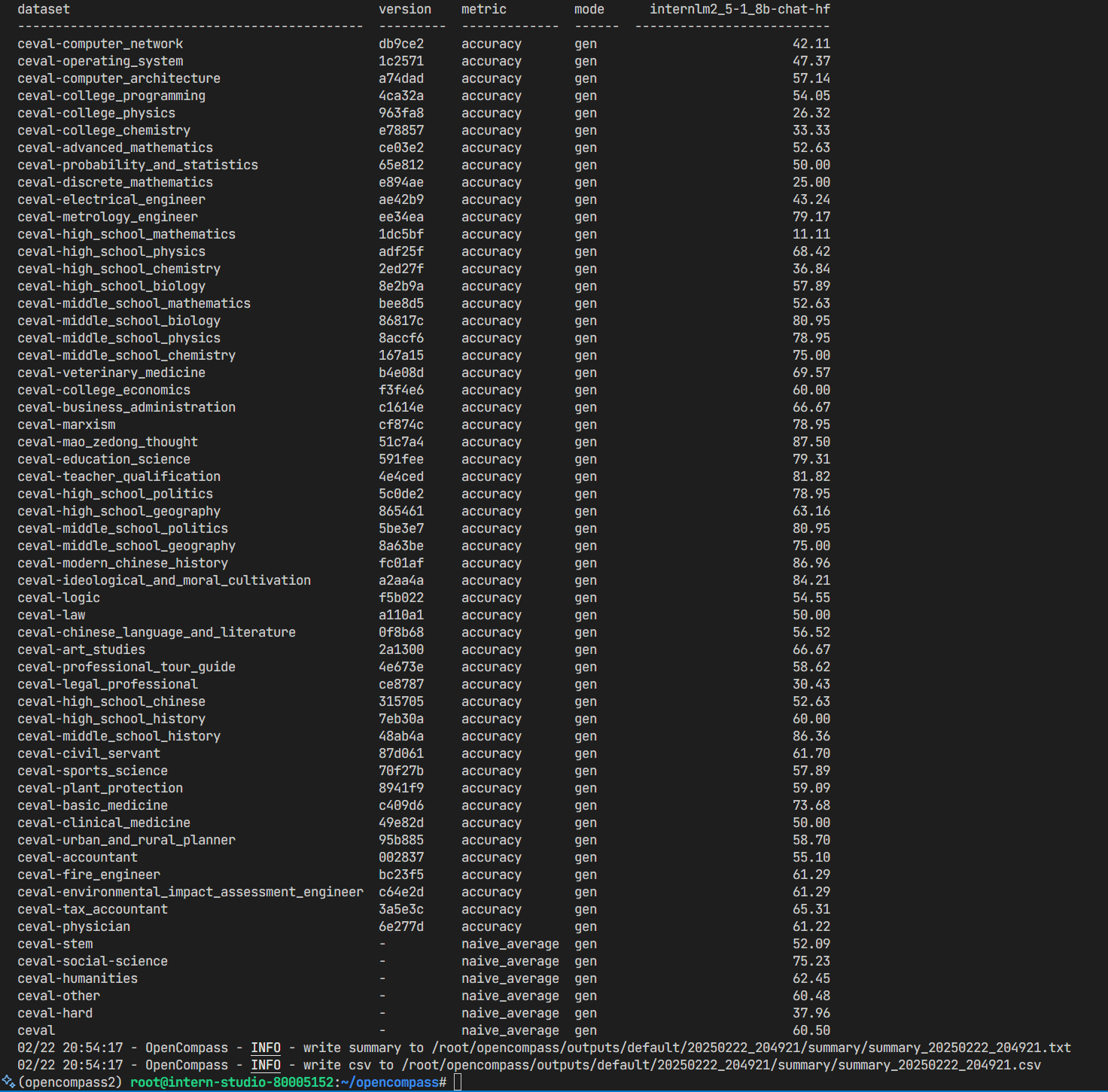
Task: Click accuracy in the ceval-art_studies row
Action: 492,649
